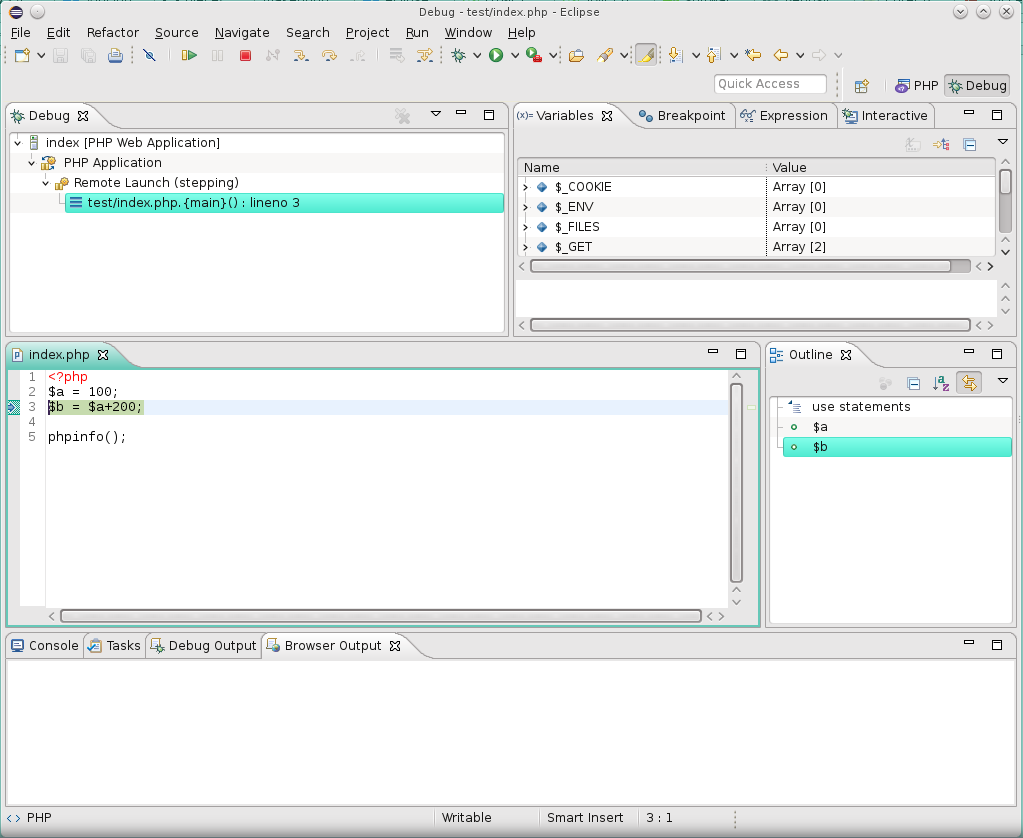Image resolution: width=1023 pixels, height=838 pixels.
Task: Collapse all in the Outline panel
Action: tap(913, 383)
